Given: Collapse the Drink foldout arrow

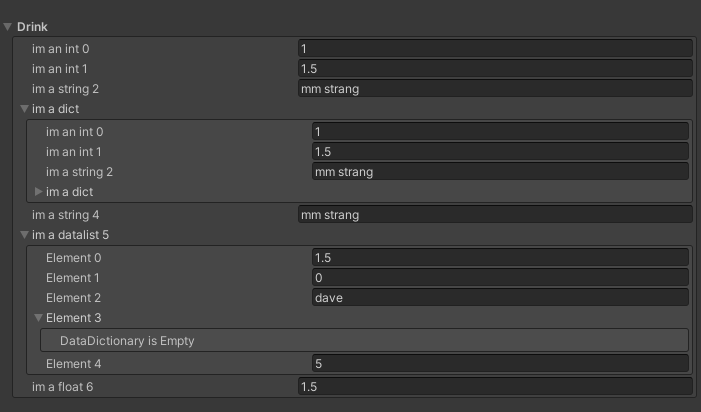Looking at the screenshot, I should (x=9, y=27).
